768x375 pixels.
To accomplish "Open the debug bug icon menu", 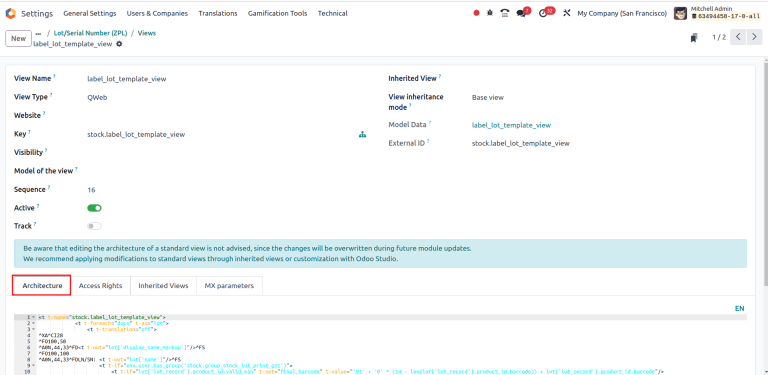I will coord(490,13).
